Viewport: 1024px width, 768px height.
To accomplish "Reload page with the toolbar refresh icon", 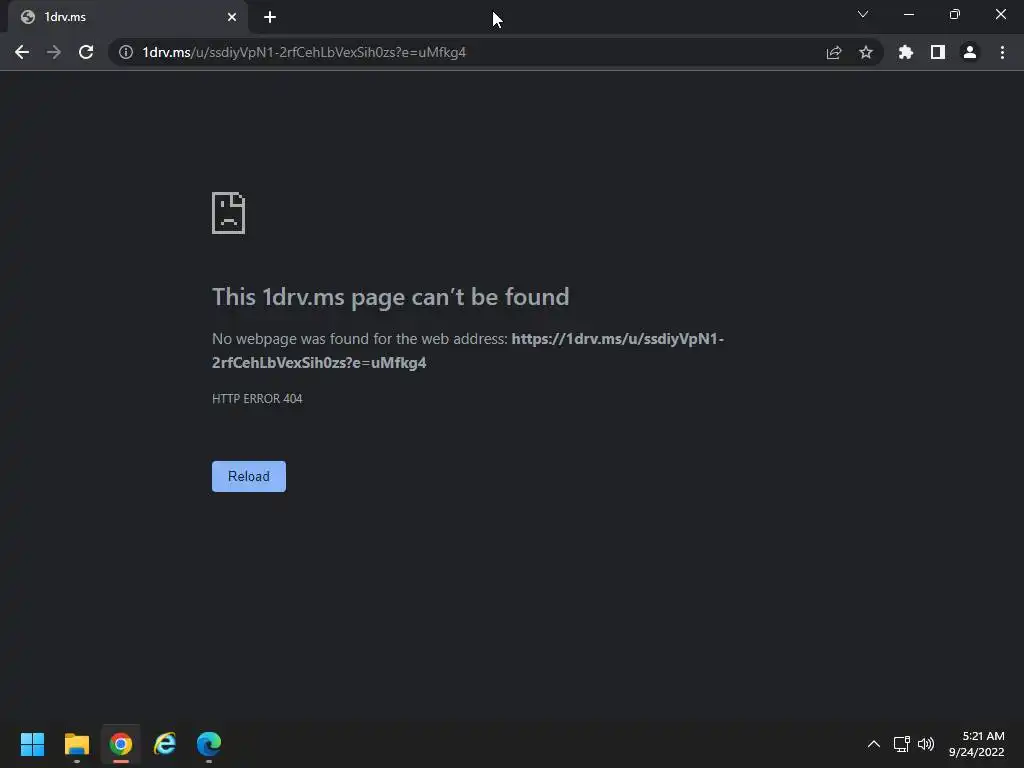I will click(86, 52).
